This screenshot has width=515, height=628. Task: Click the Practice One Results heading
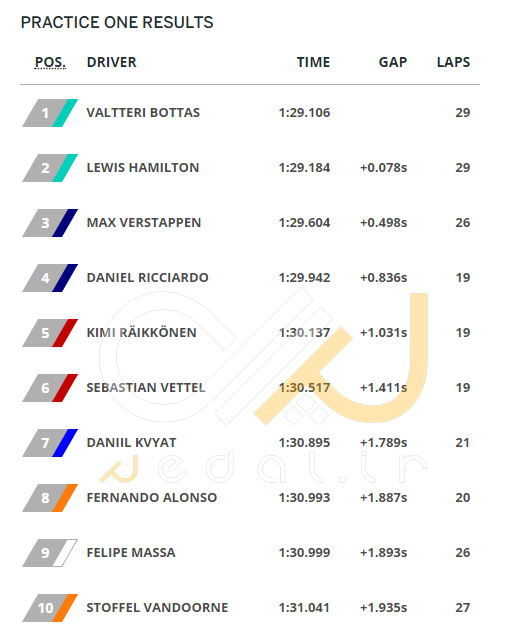click(x=117, y=22)
